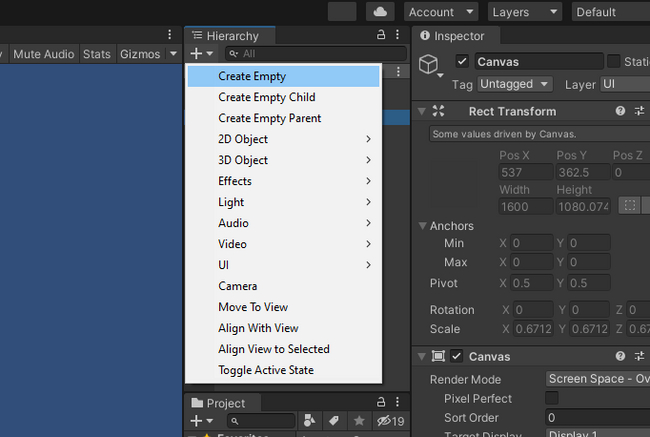
Task: Collapse the Anchors foldout
Action: [421, 226]
